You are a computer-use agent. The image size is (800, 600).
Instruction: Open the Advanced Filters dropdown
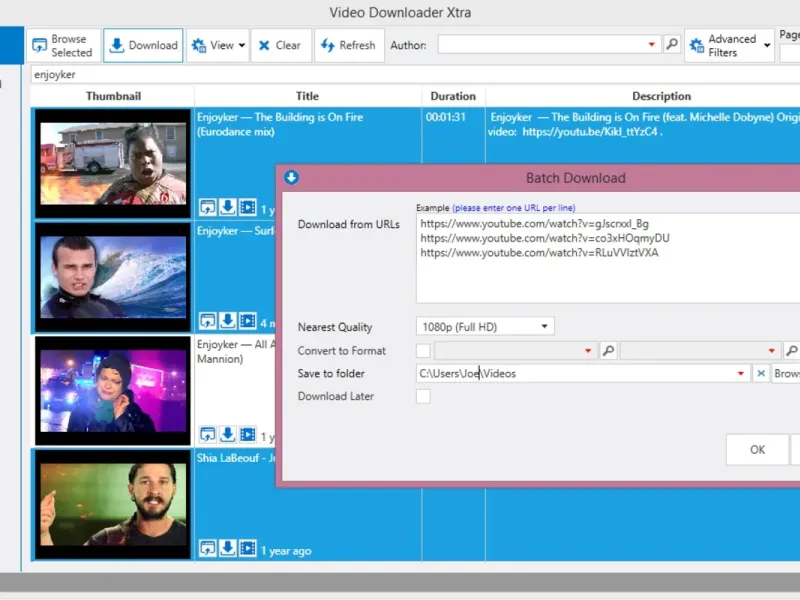coord(730,45)
